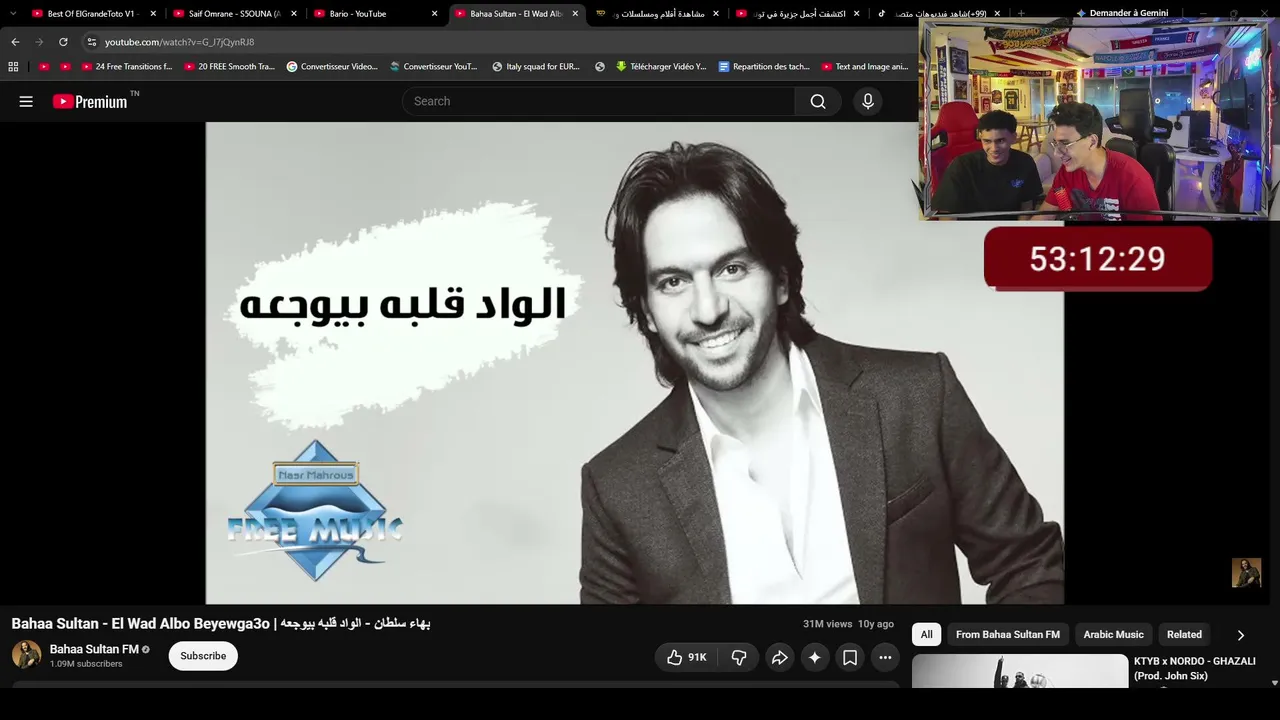The width and height of the screenshot is (1280, 720).
Task: Click the '1.09M subscribers' text
Action: coord(86,664)
